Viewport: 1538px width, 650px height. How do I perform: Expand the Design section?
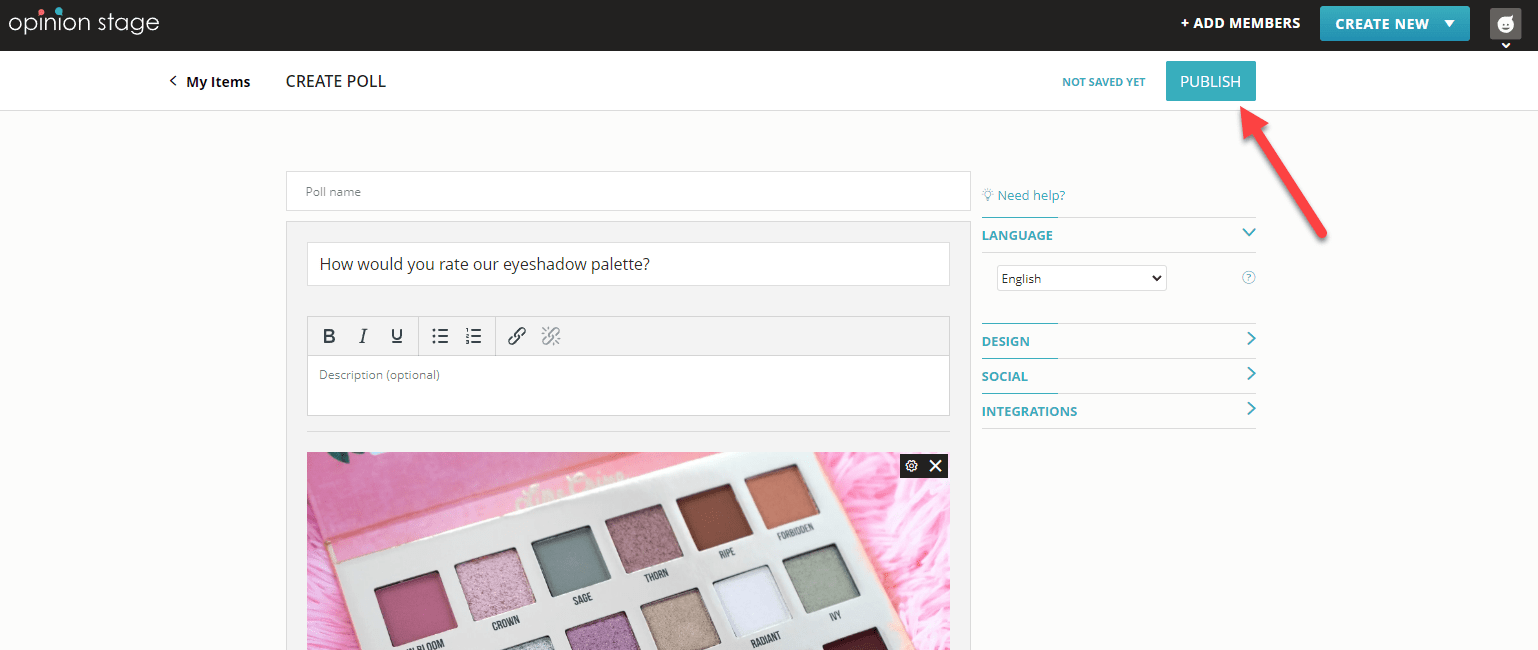pos(1250,340)
